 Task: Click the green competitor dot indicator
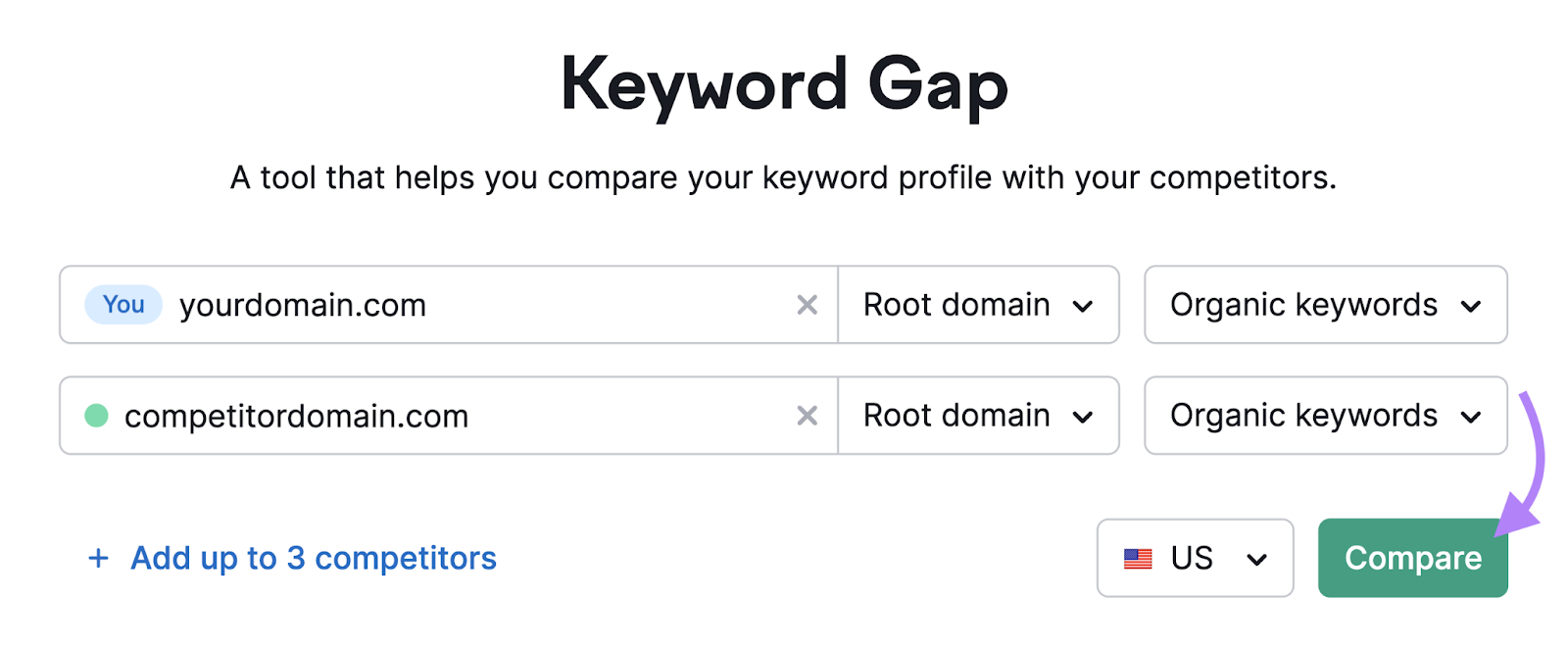tap(95, 416)
